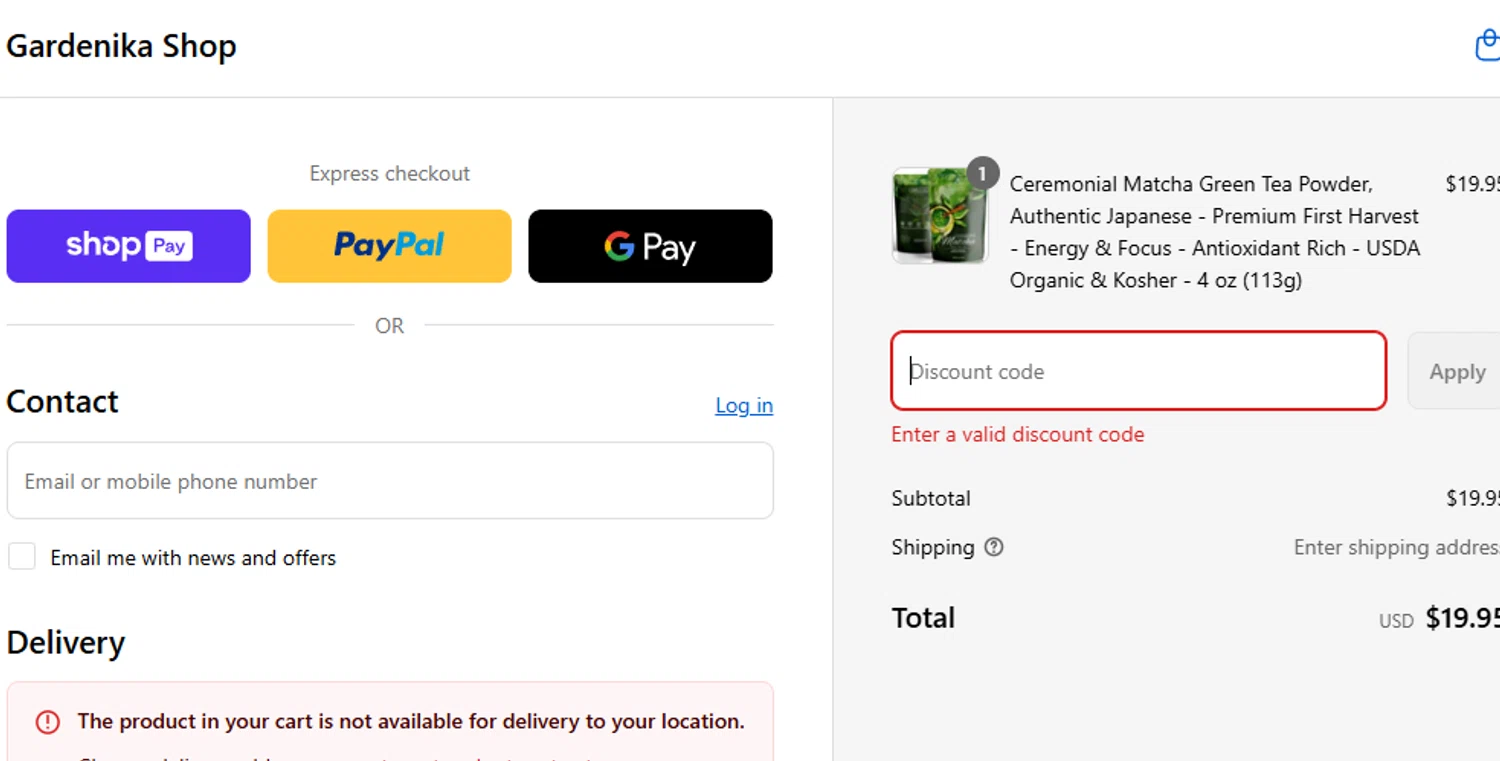Click the Total amount row
This screenshot has width=1500, height=761.
pyautogui.click(x=1190, y=618)
